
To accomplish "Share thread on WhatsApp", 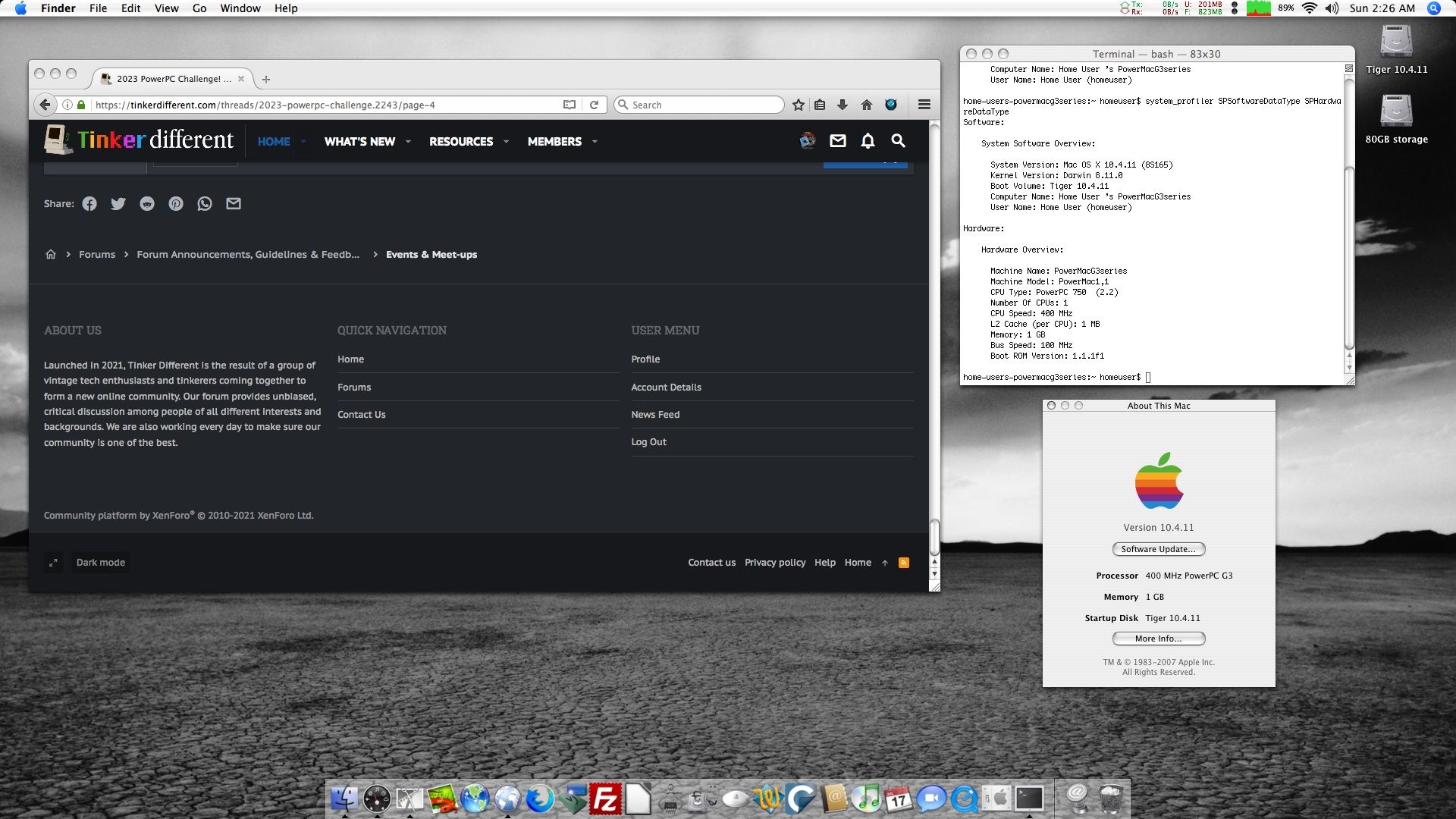I will tap(205, 203).
